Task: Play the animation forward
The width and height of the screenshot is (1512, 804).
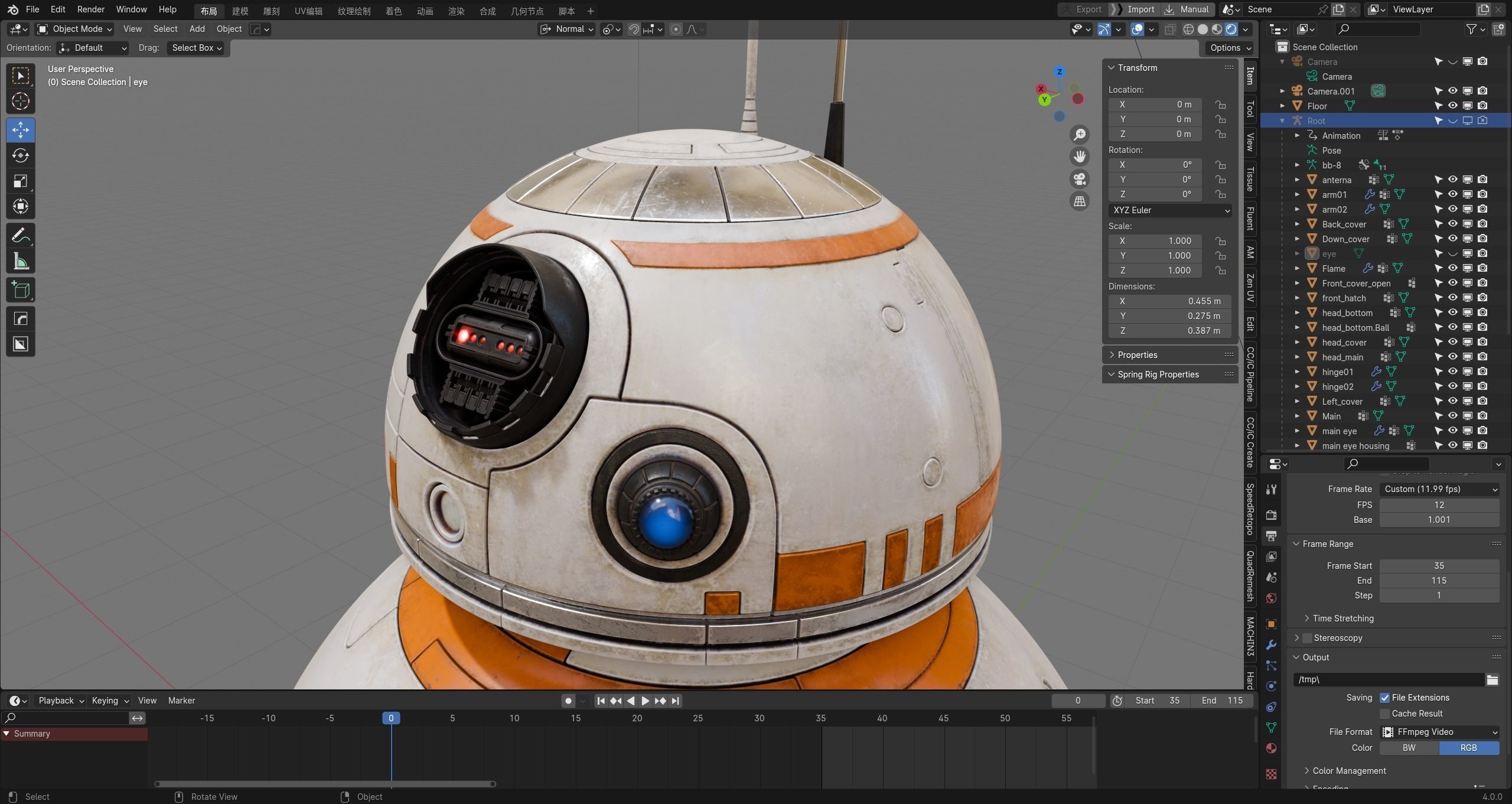Action: (645, 701)
